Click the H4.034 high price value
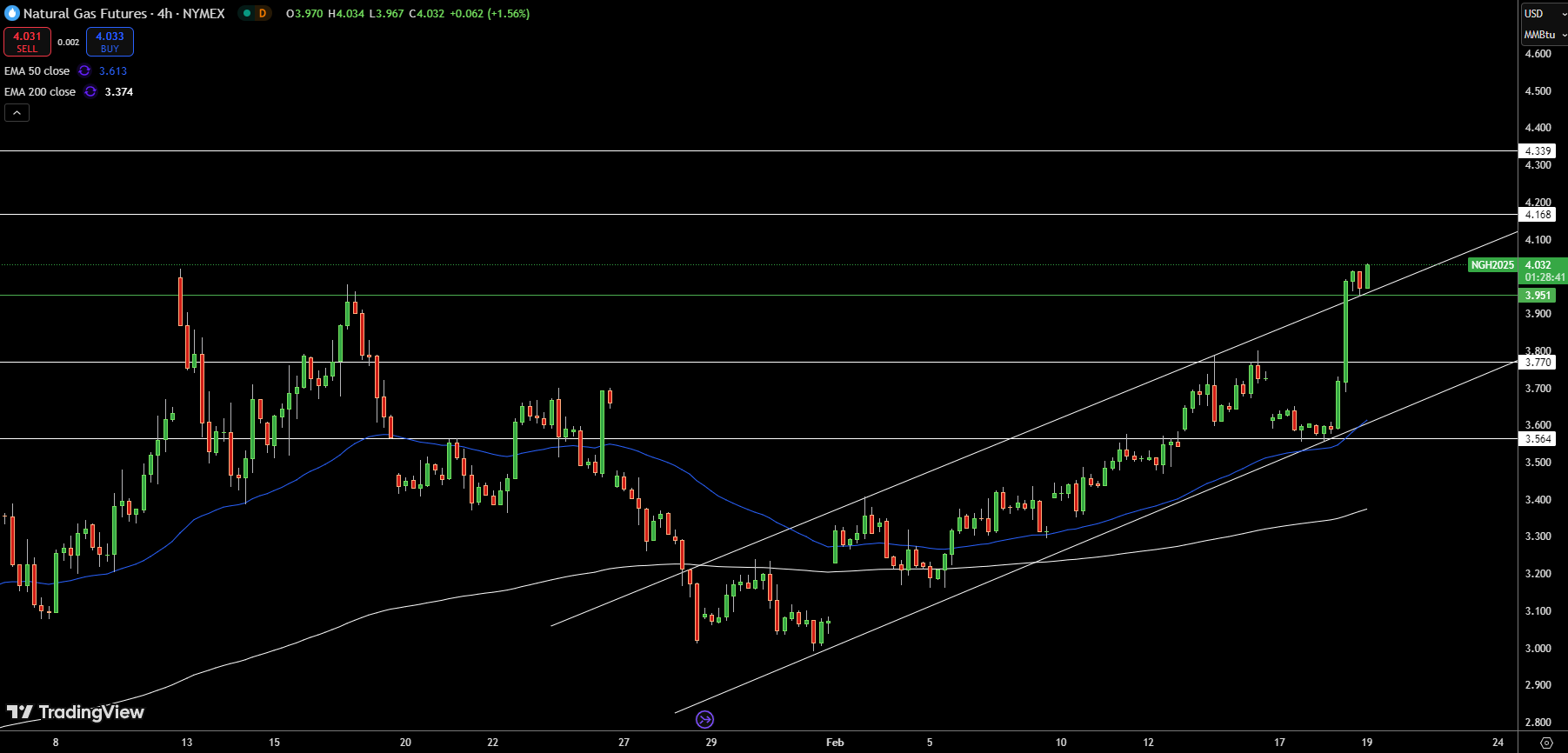 tap(346, 13)
